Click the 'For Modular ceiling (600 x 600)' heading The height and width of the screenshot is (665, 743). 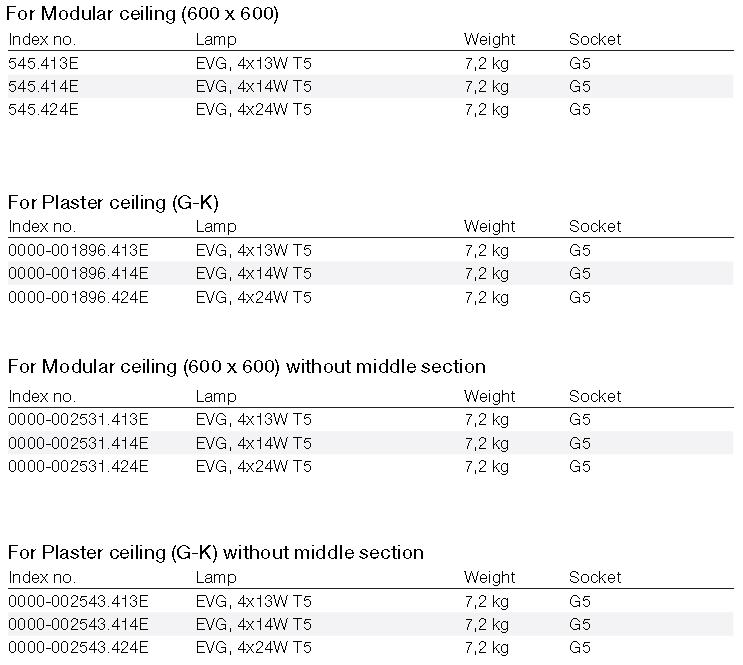tap(142, 14)
